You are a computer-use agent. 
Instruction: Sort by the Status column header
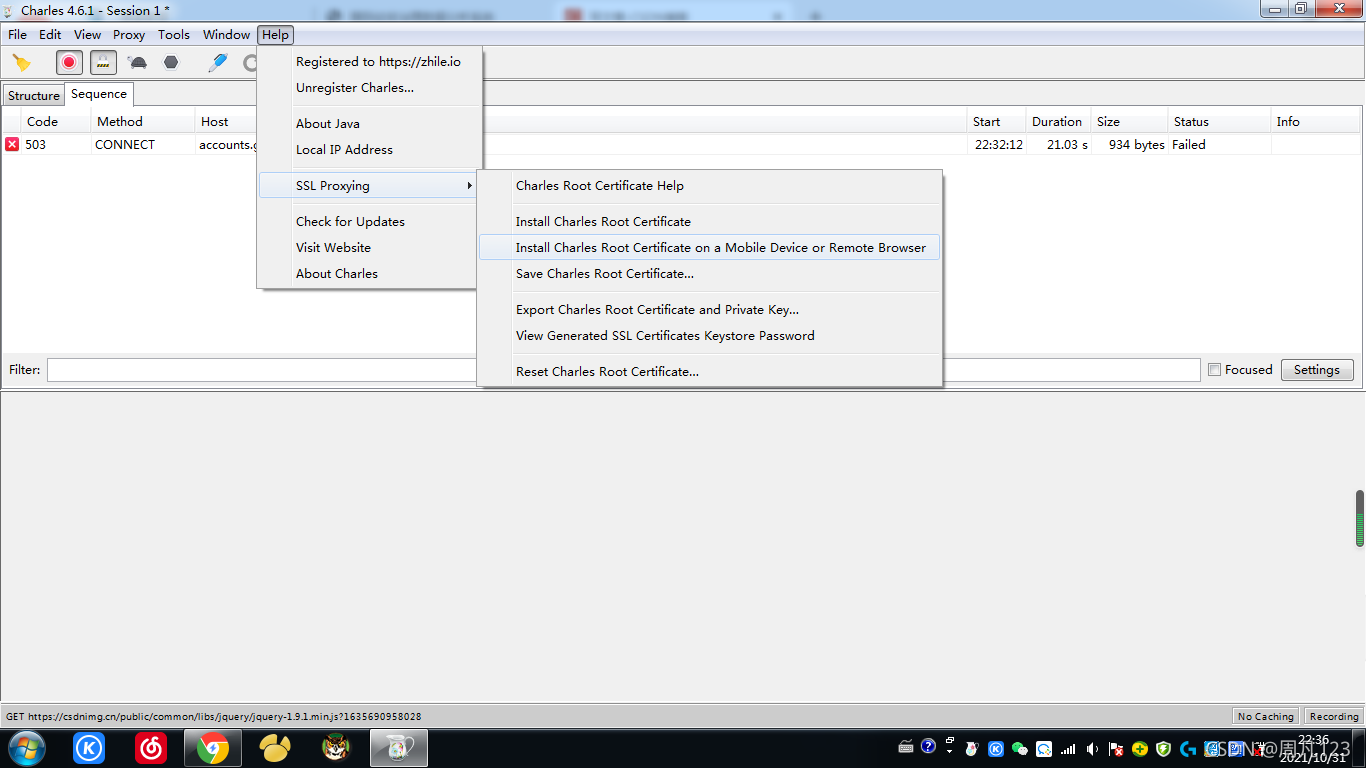(1220, 121)
